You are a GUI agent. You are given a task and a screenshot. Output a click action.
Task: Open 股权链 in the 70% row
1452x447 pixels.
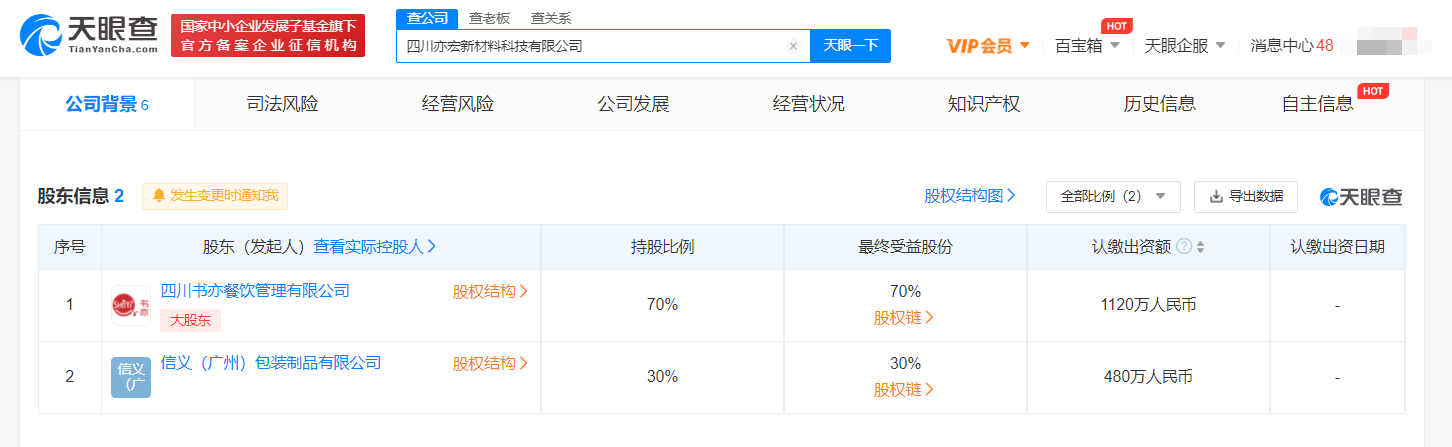click(x=904, y=317)
